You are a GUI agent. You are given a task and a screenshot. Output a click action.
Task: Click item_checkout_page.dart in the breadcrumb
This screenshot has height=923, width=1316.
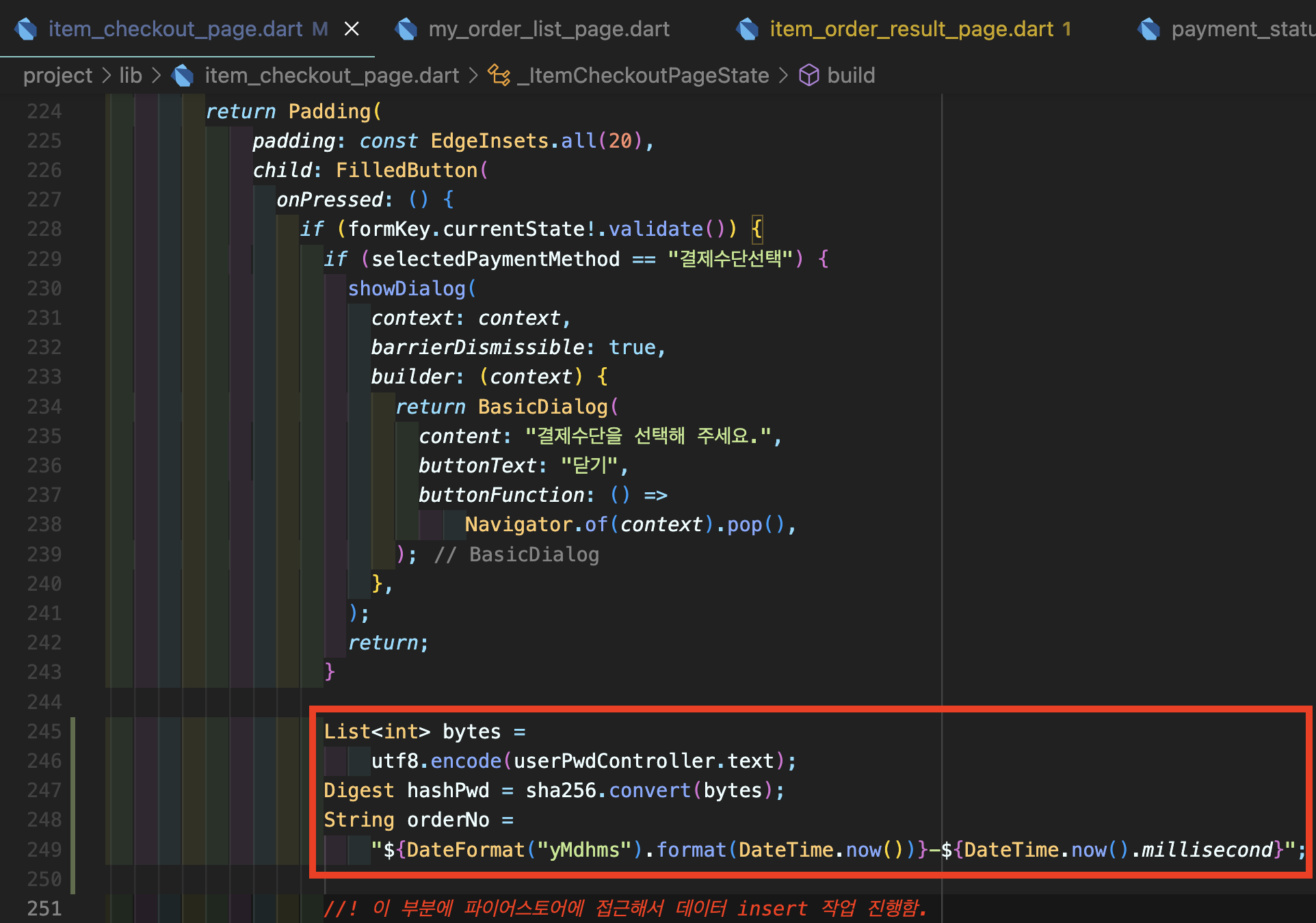click(x=332, y=75)
